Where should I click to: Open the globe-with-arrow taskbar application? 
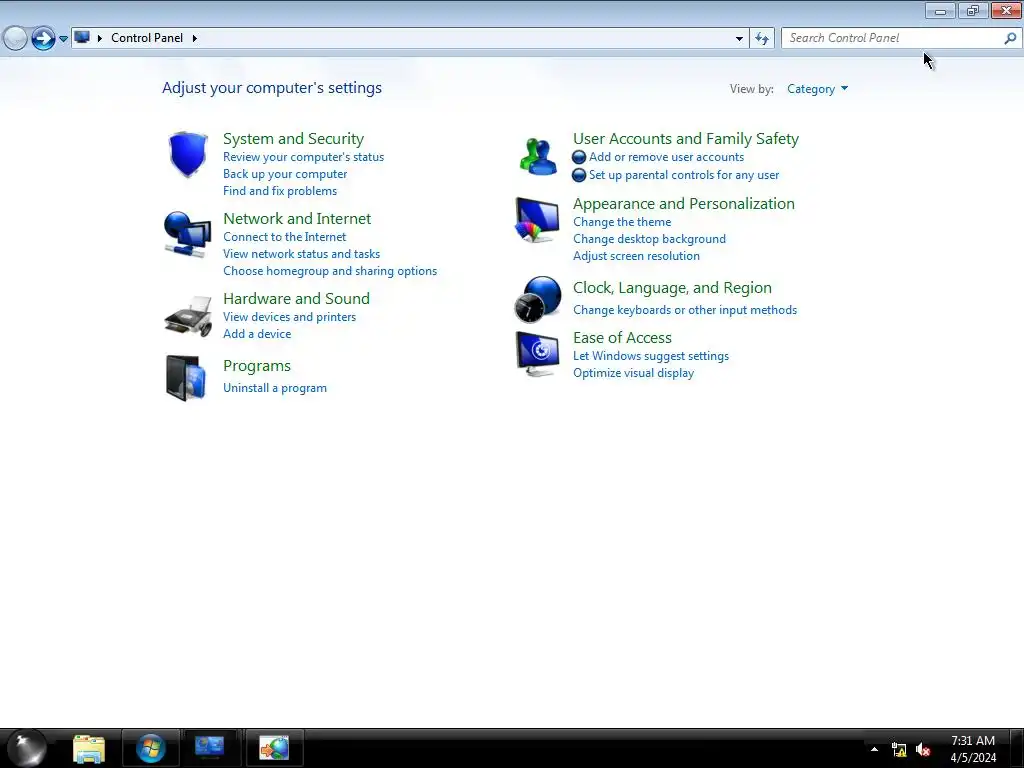(x=274, y=748)
